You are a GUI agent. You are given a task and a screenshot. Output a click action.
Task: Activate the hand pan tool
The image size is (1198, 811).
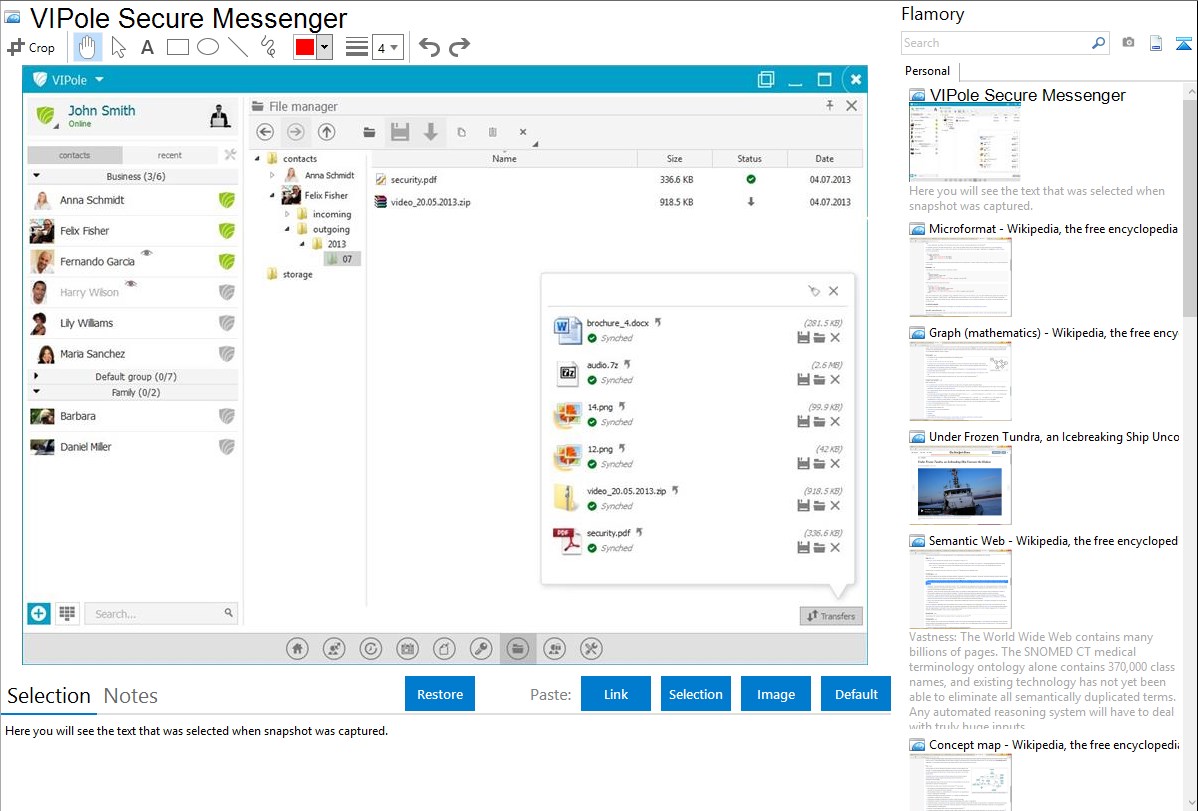click(x=87, y=47)
